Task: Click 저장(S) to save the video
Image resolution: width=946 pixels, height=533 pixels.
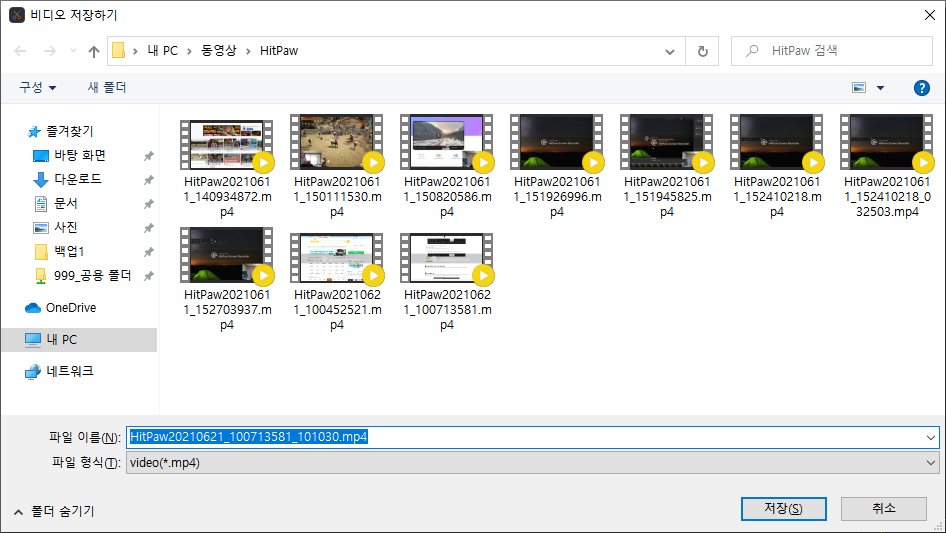Action: coord(783,509)
